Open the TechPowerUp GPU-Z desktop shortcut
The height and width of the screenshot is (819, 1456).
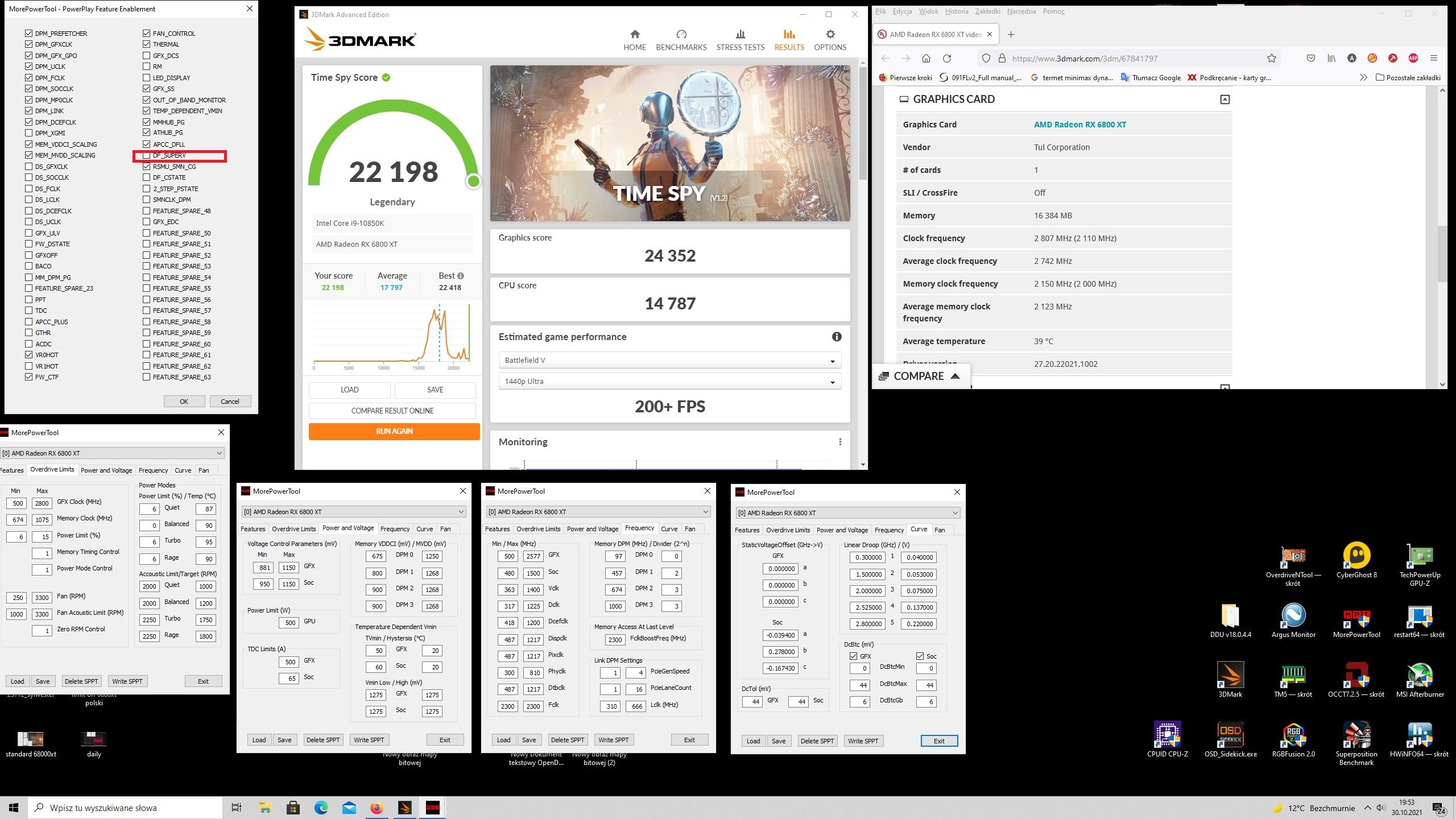coord(1420,556)
